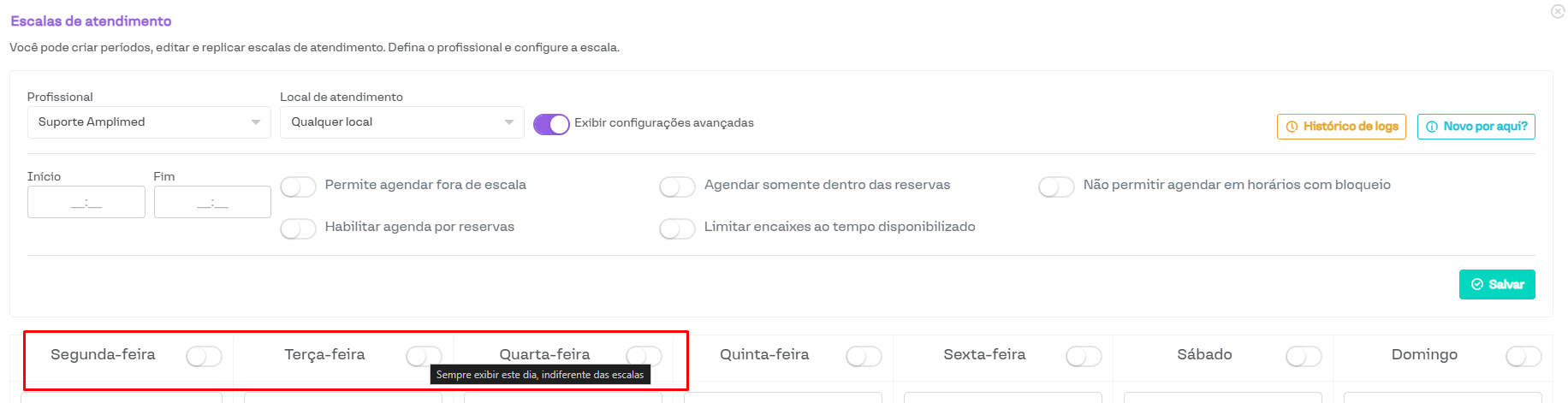The image size is (1568, 403).
Task: Click the clock icon in Histórico de logs
Action: point(1292,127)
